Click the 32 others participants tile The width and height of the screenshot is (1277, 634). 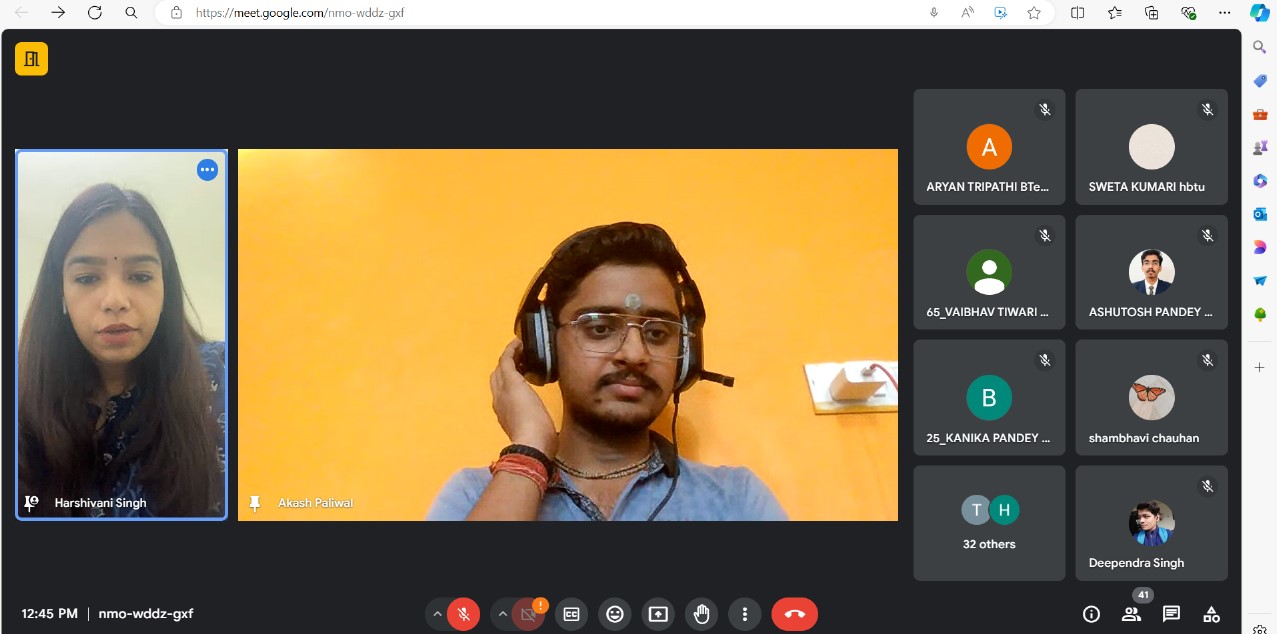(x=989, y=523)
